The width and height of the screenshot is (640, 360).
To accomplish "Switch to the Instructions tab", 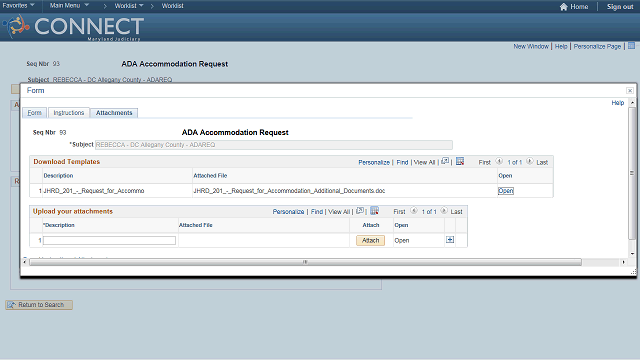I will 69,113.
